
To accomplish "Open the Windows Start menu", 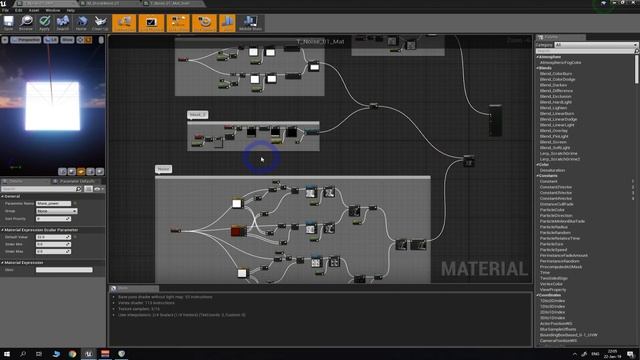I will pos(7,354).
